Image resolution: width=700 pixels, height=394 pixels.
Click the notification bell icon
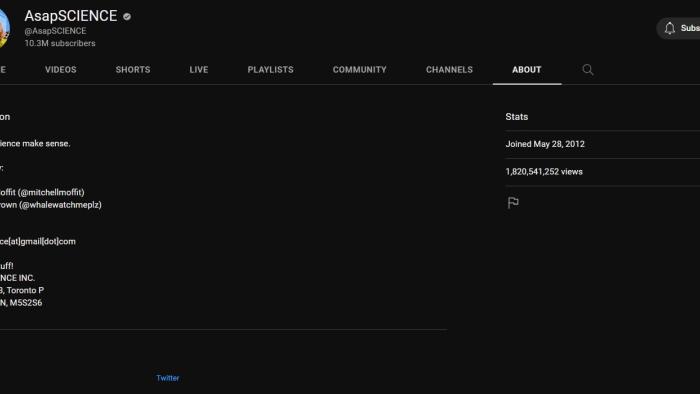[x=669, y=28]
